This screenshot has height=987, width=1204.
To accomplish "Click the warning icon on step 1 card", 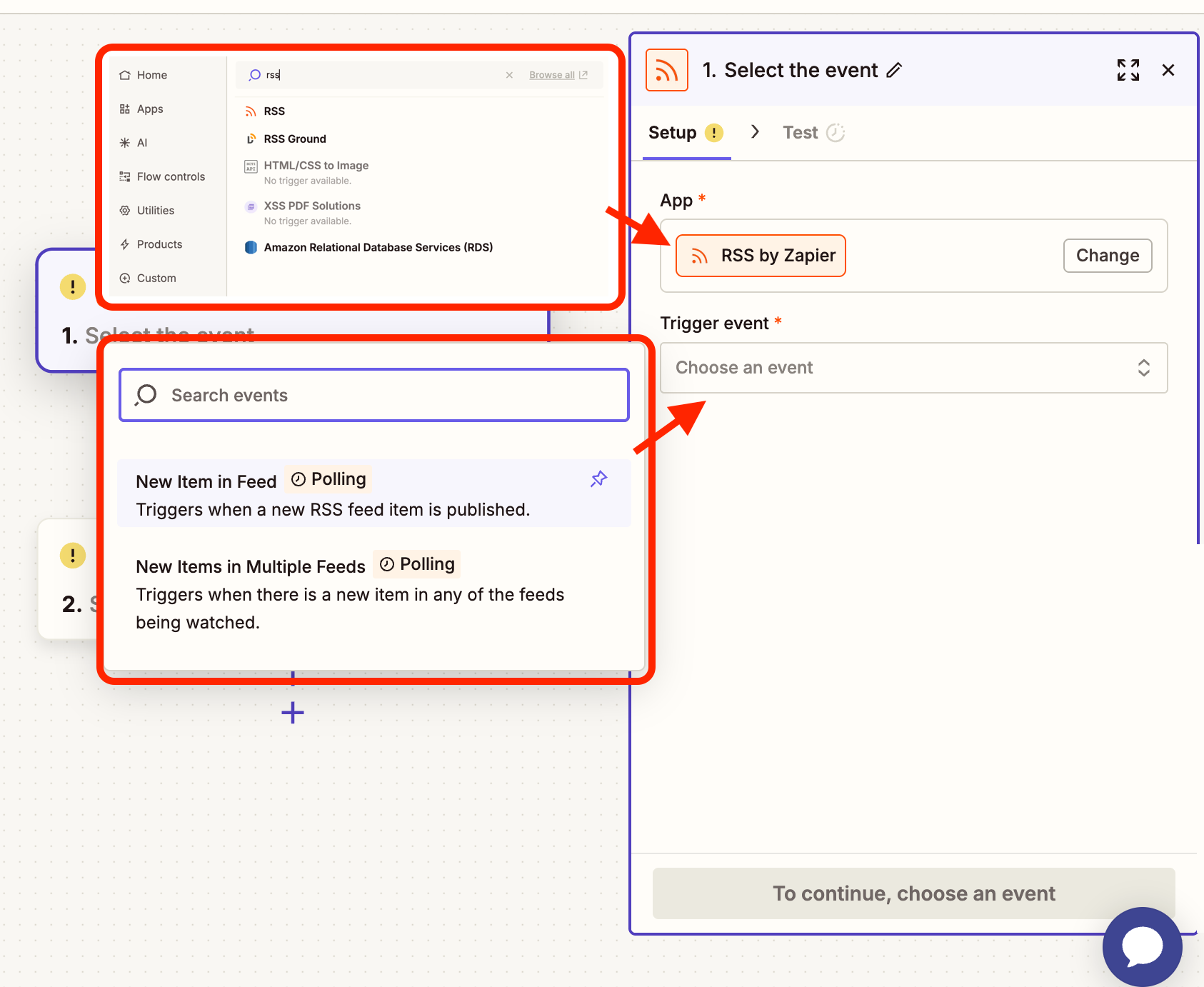I will point(72,287).
